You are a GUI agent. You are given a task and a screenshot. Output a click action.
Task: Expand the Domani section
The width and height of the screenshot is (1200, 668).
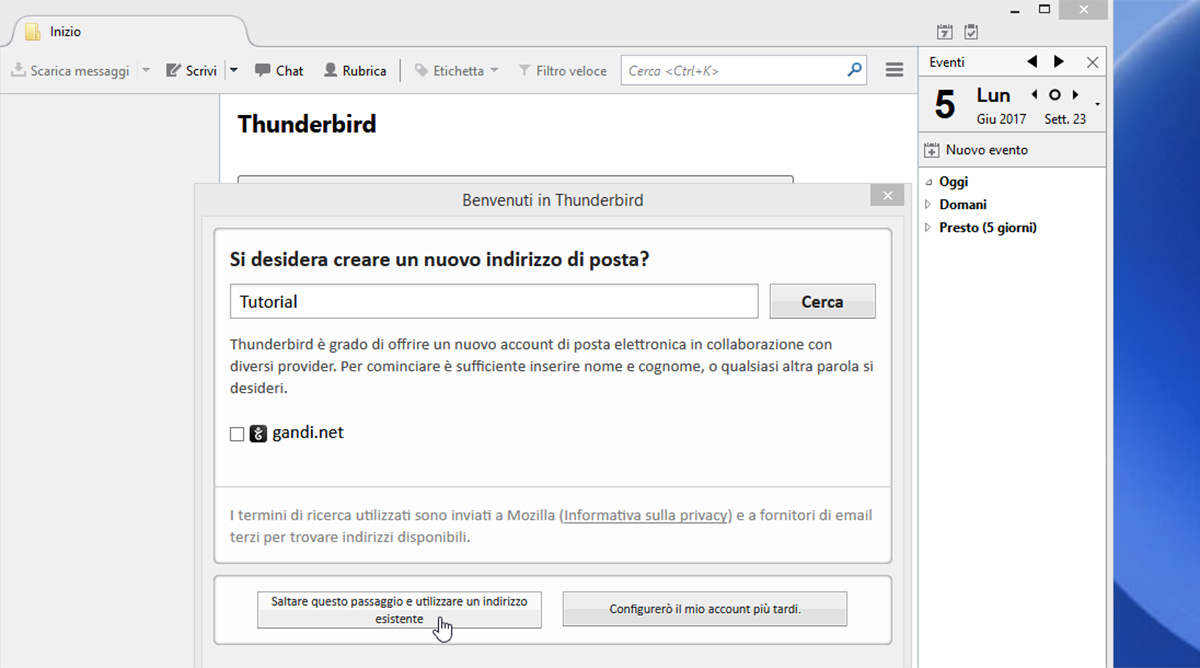[x=928, y=205]
